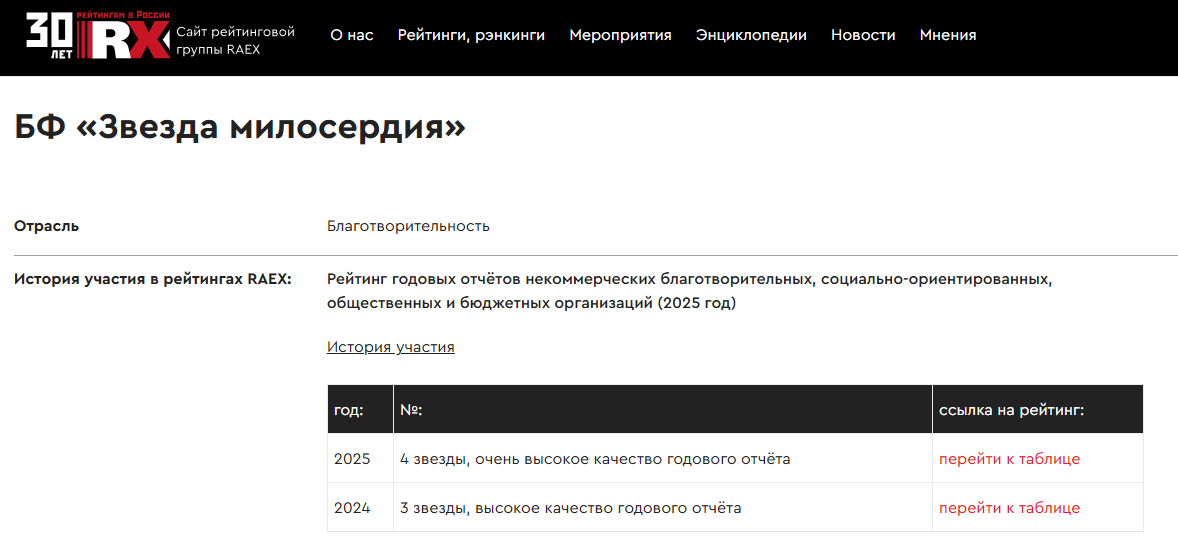The image size is (1178, 542).
Task: Click the Благотворительность value
Action: pos(409,226)
